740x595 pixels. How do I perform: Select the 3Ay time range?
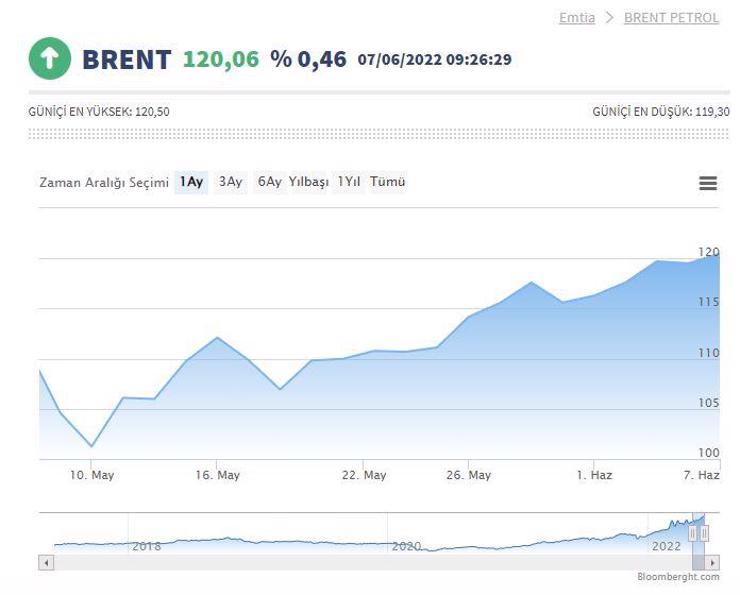pyautogui.click(x=230, y=182)
